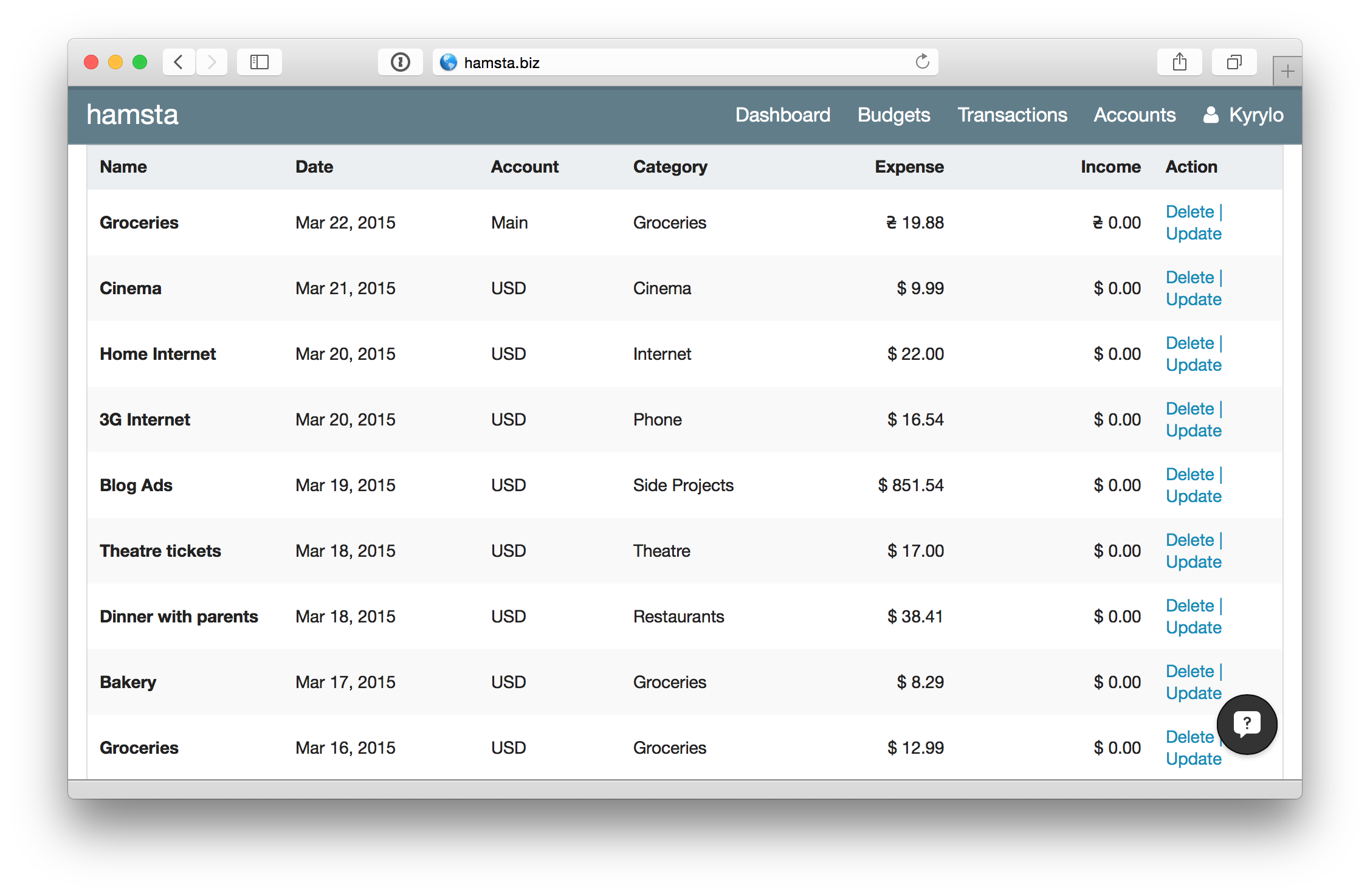
Task: Click the user profile icon near Kyrylo
Action: (1211, 115)
